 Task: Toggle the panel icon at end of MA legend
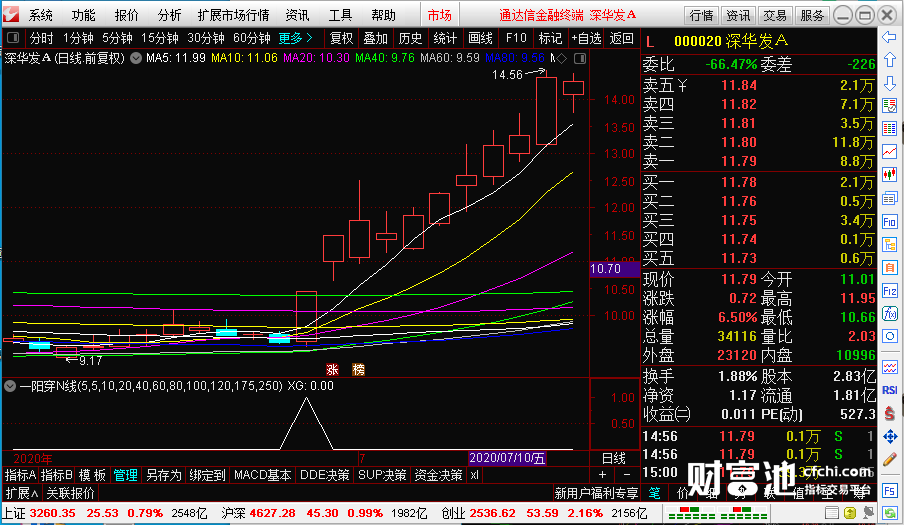(x=580, y=58)
